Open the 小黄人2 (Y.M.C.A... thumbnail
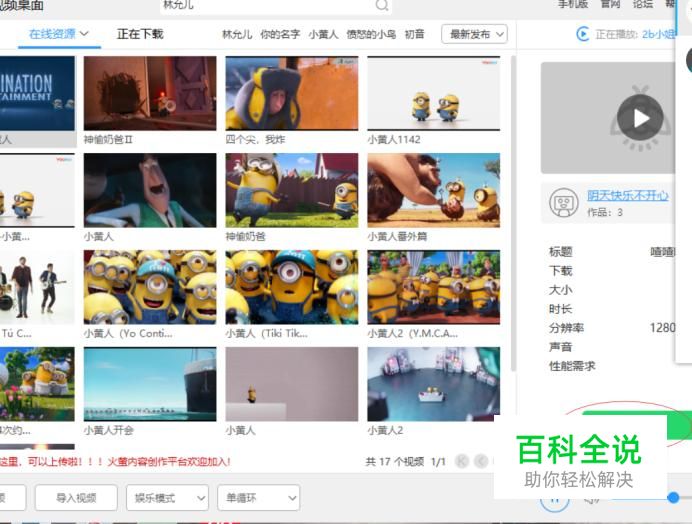Screen dimensions: 692x524 [433, 287]
